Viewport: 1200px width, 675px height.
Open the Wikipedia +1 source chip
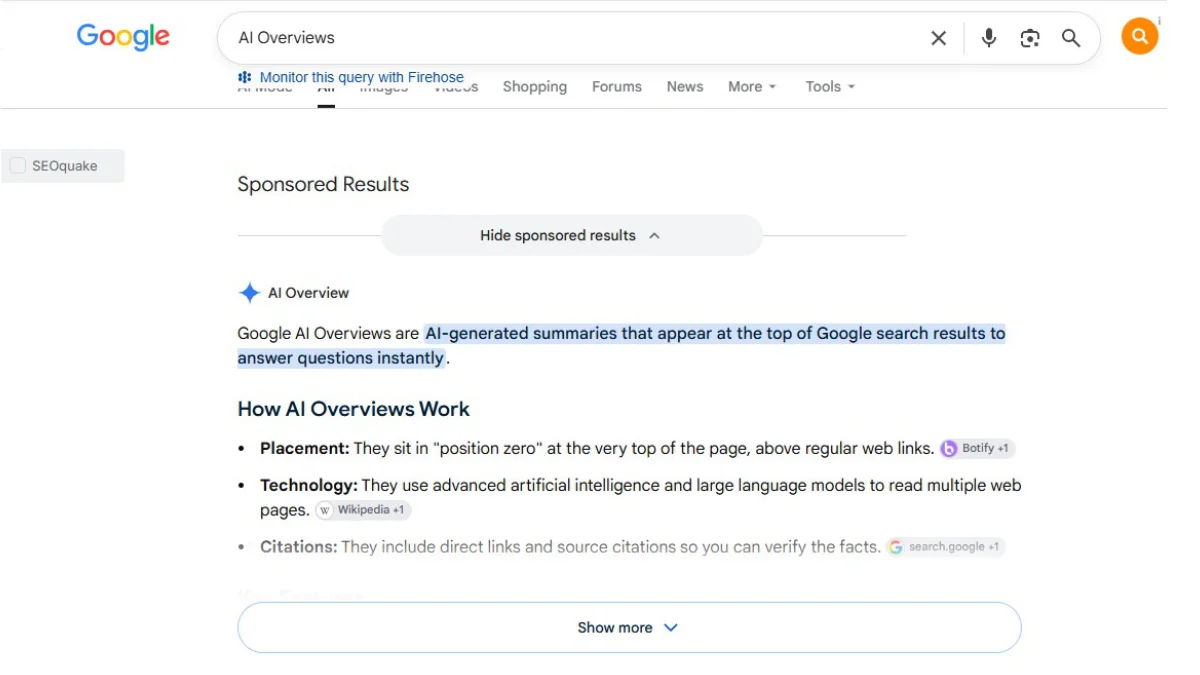363,510
